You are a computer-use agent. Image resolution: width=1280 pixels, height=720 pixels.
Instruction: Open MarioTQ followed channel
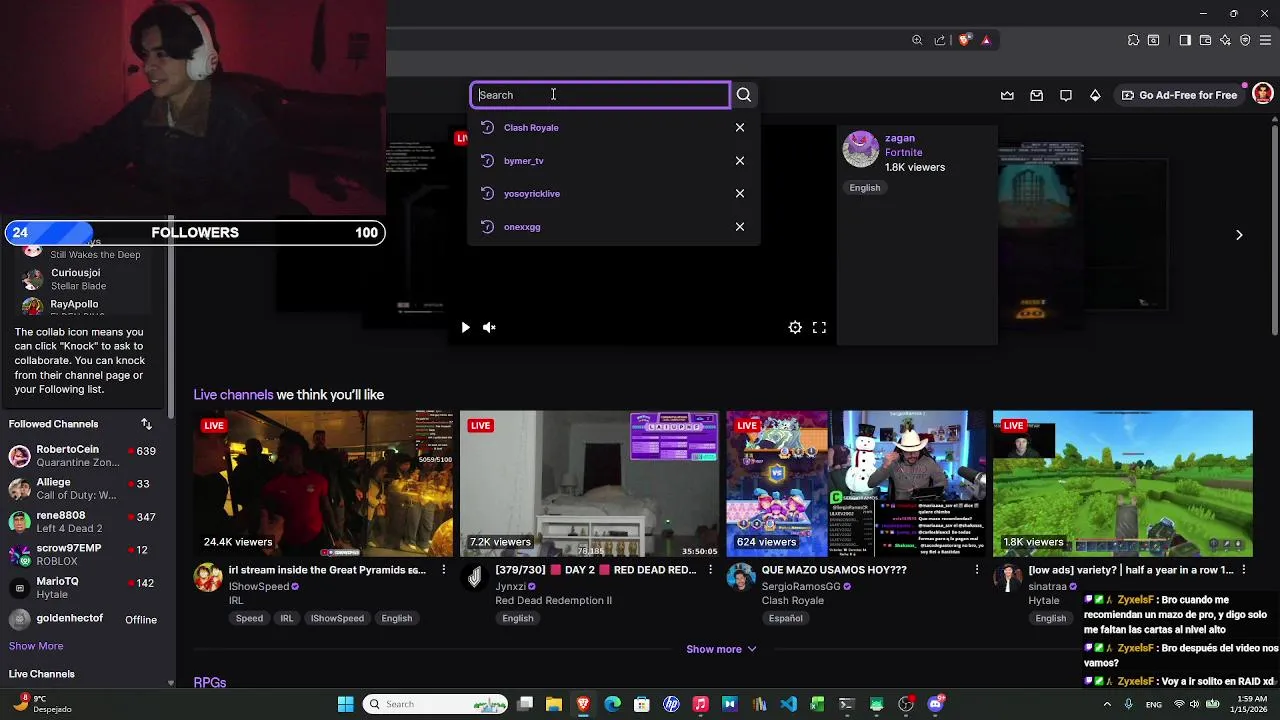coord(85,588)
